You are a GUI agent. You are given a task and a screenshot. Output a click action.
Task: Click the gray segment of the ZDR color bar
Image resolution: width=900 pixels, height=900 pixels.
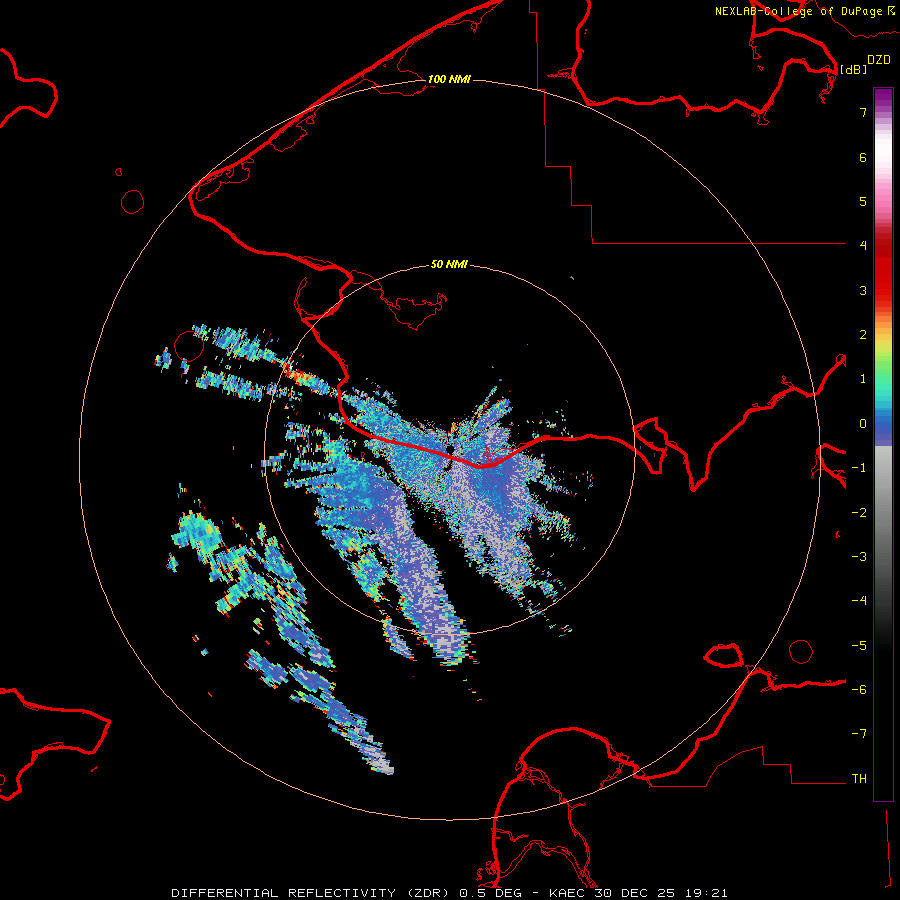[883, 517]
